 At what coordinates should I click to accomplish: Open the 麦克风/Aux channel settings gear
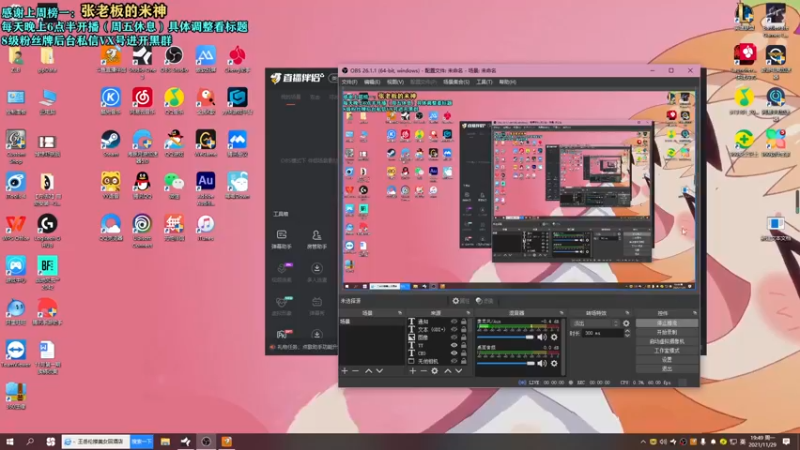tap(554, 337)
